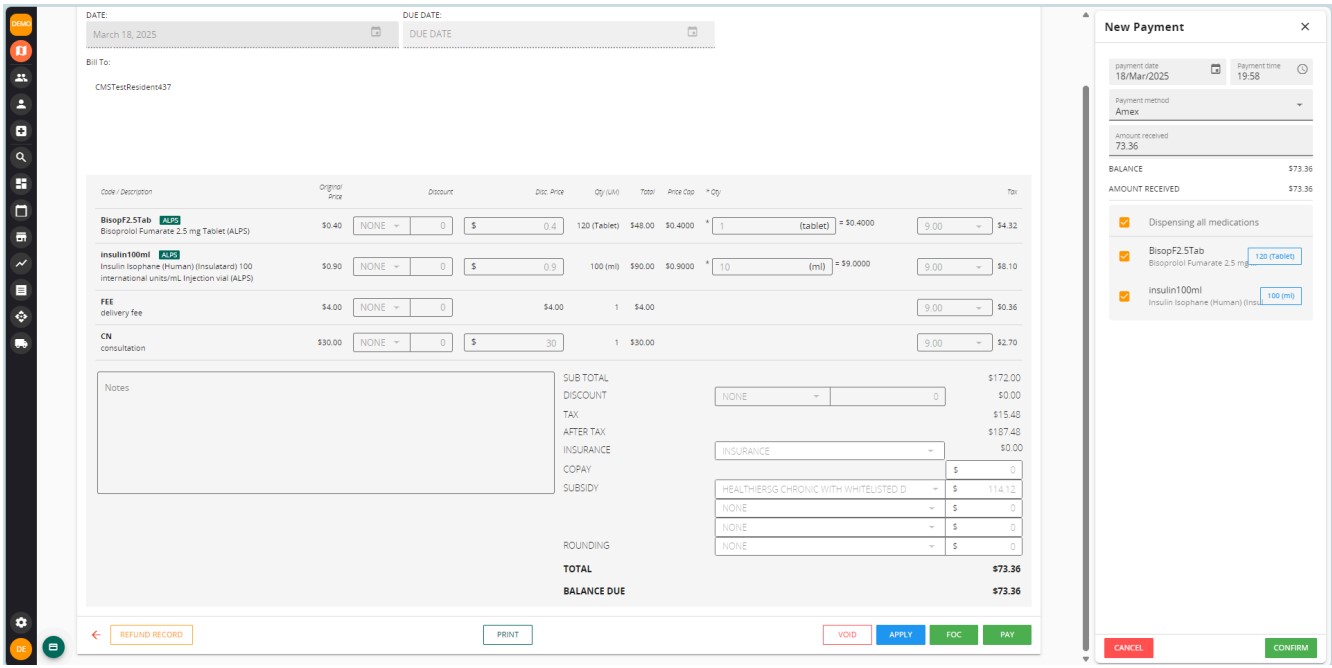Screen dimensions: 1332x668
Task: Click the green PAY button
Action: (1007, 634)
